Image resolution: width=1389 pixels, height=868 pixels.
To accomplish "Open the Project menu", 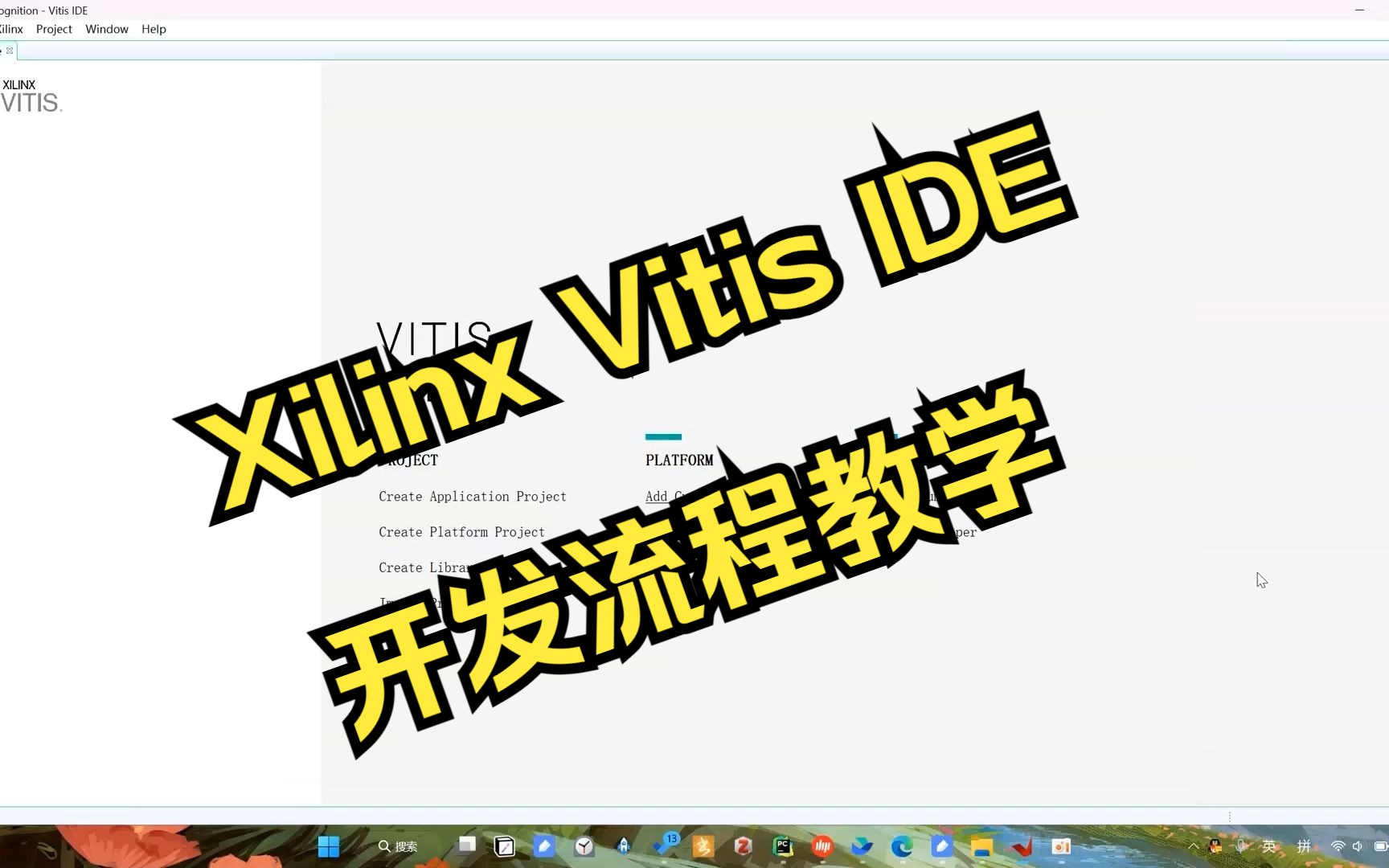I will pos(54,29).
